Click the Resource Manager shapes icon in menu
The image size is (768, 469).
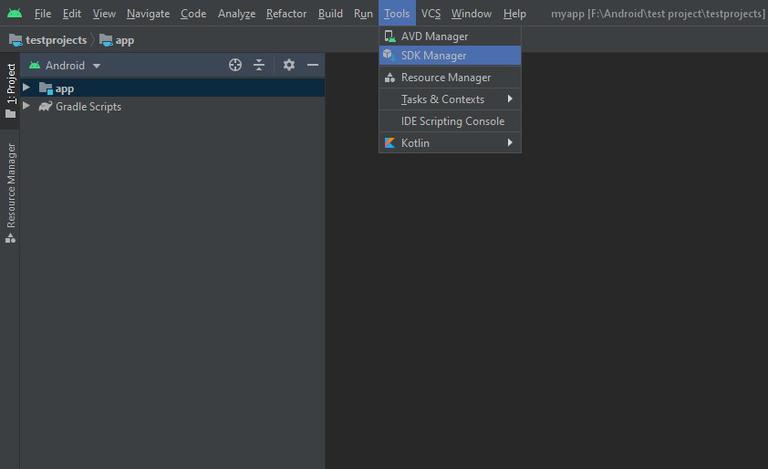390,77
